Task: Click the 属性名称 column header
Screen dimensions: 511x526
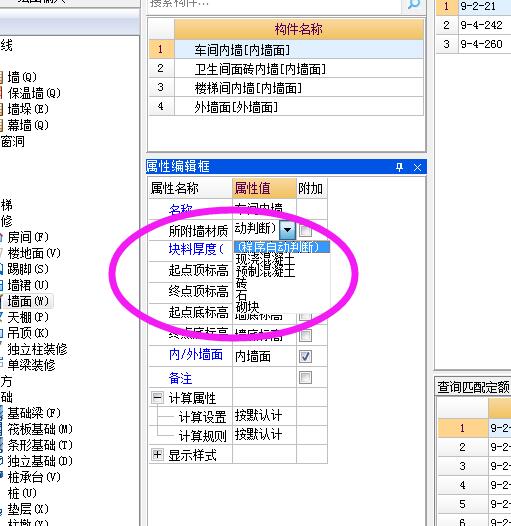Action: (191, 188)
